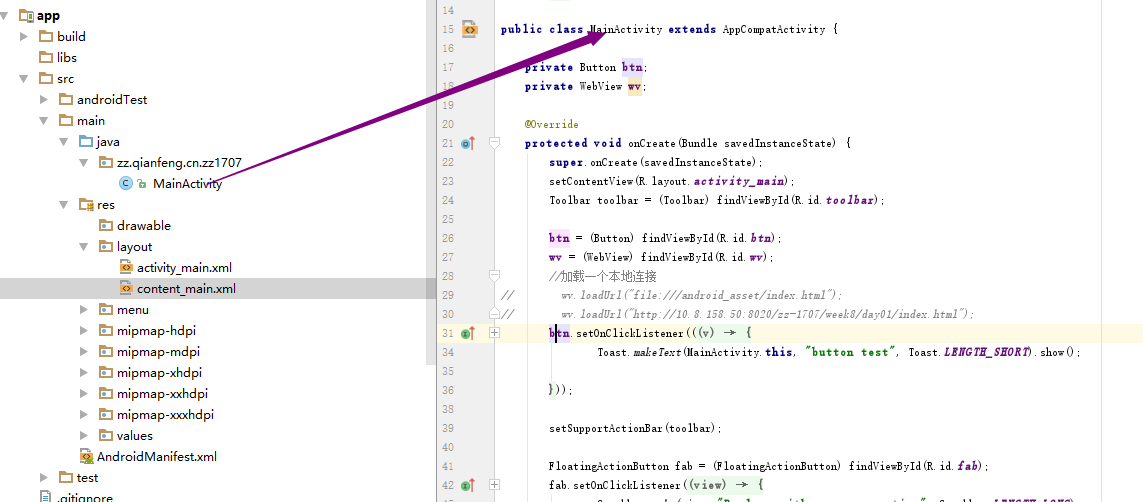Click the activity_main reference on line 23
Screen dimensions: 1143x502
click(x=739, y=181)
